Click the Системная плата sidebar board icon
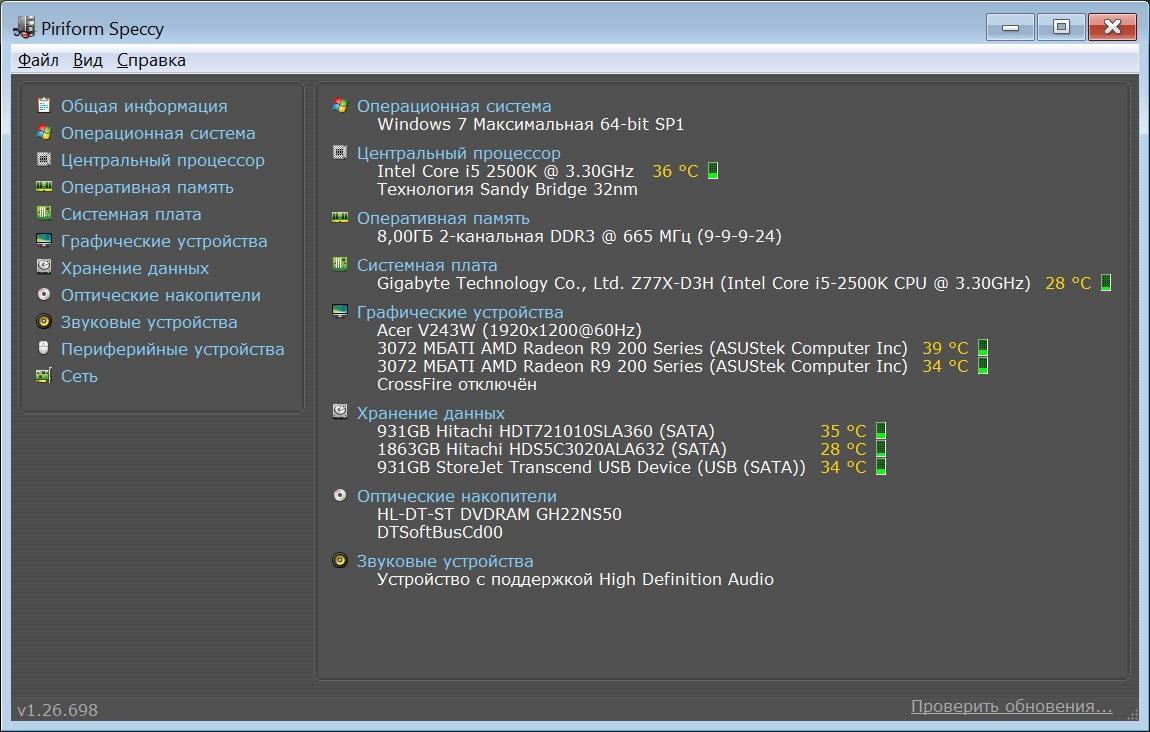This screenshot has width=1150, height=732. click(44, 213)
